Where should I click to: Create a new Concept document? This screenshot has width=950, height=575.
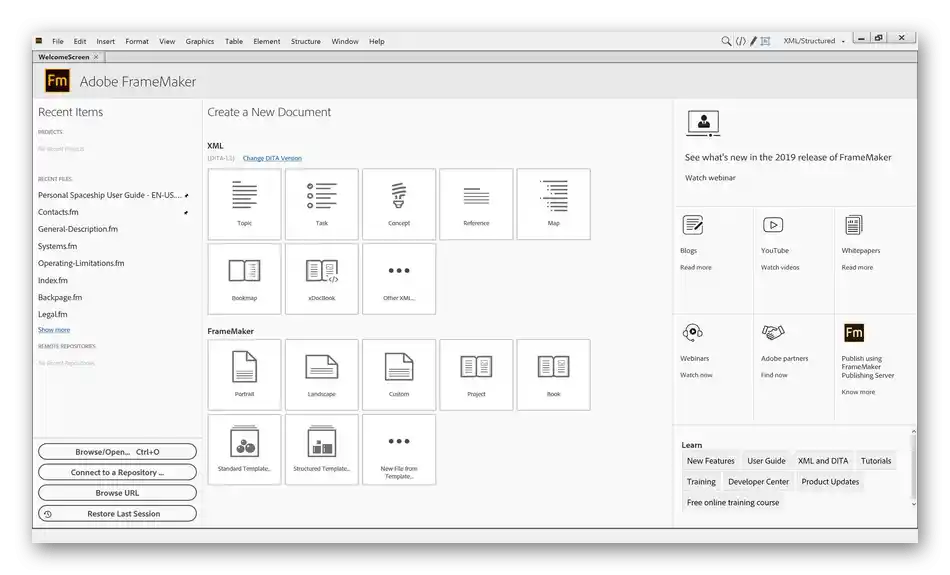click(x=399, y=204)
